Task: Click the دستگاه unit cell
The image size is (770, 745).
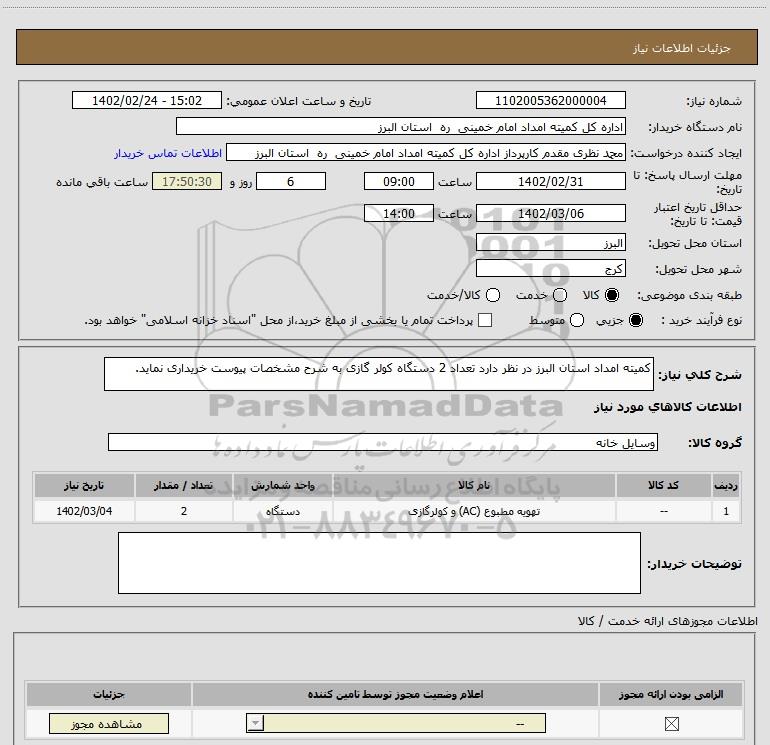Action: point(283,511)
